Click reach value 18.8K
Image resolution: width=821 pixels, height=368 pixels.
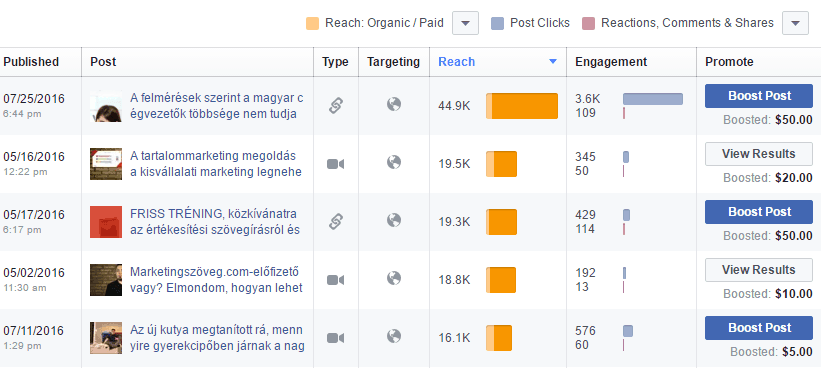pos(454,281)
